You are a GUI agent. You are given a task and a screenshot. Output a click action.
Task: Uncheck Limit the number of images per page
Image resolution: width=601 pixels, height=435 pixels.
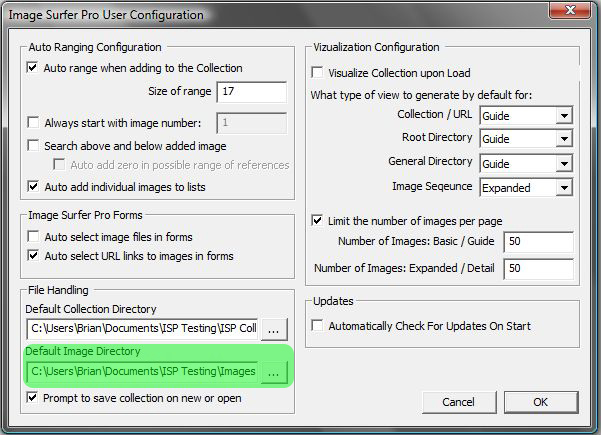(317, 221)
